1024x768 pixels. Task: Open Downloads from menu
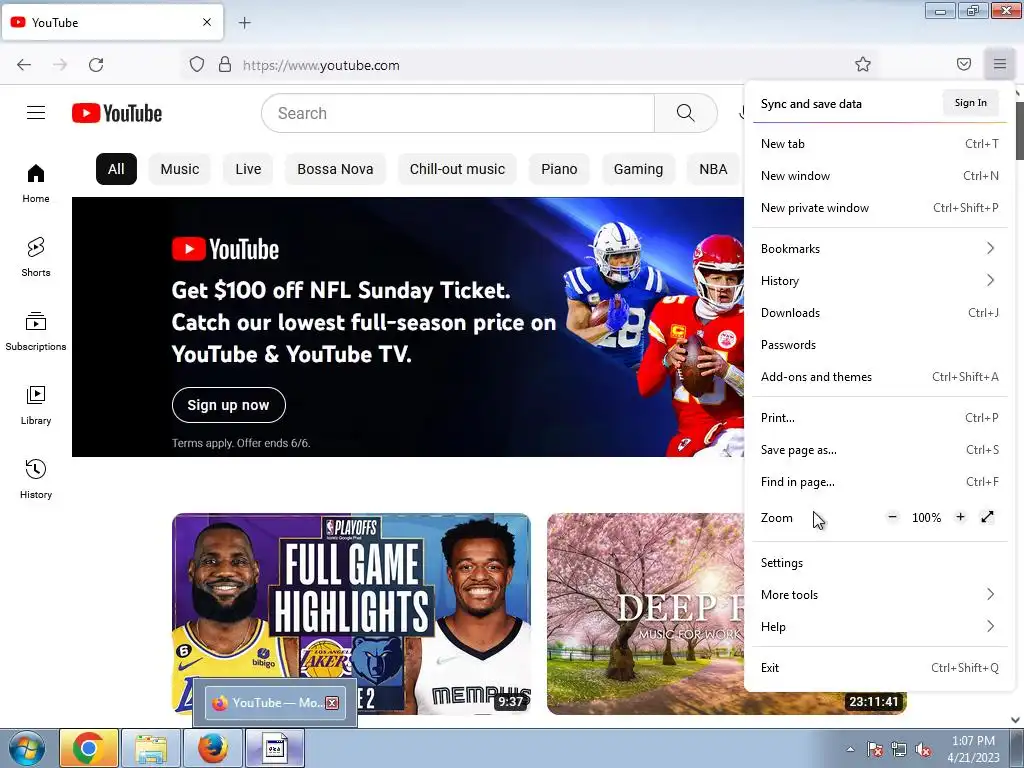pos(880,313)
